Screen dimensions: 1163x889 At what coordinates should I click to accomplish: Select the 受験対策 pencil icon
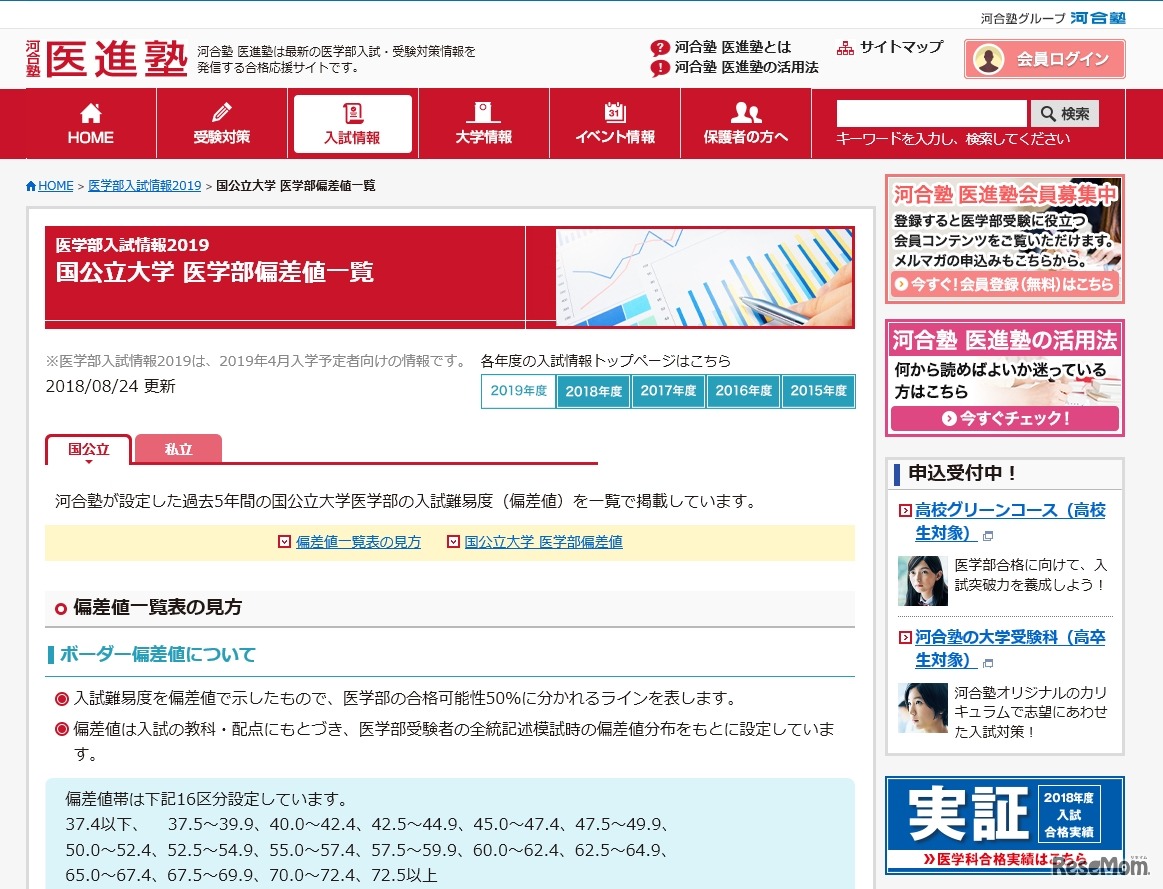(x=220, y=110)
